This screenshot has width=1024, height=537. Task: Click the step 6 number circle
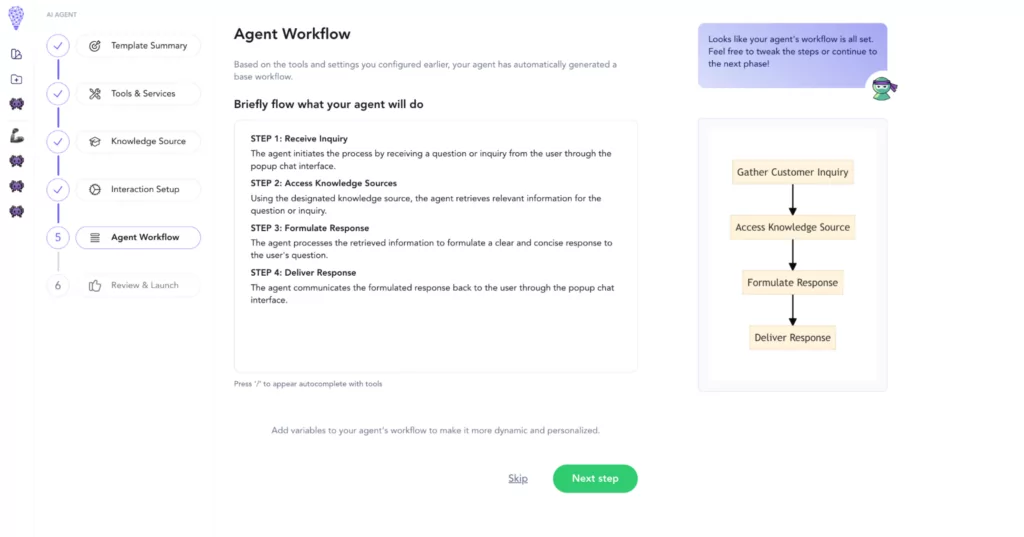coord(58,286)
